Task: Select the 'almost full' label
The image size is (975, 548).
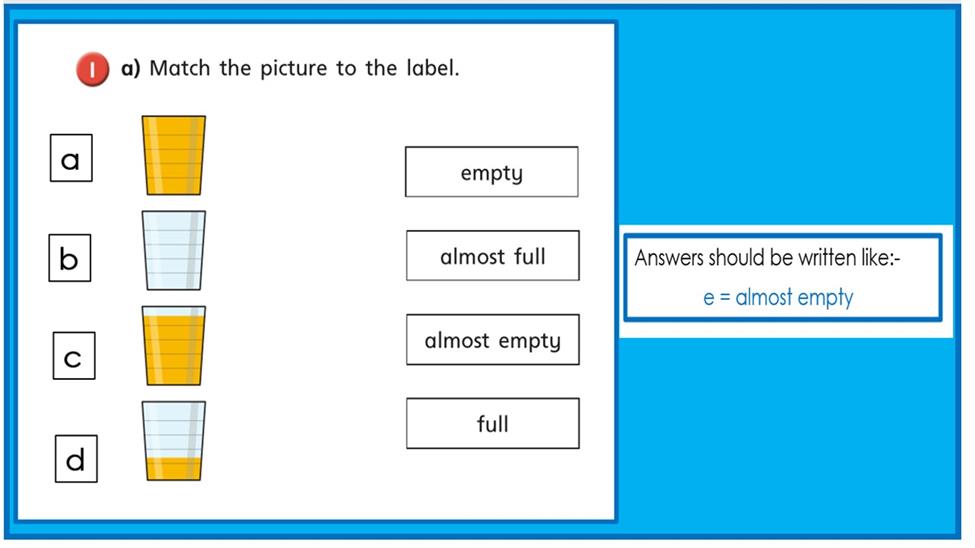Action: [492, 256]
